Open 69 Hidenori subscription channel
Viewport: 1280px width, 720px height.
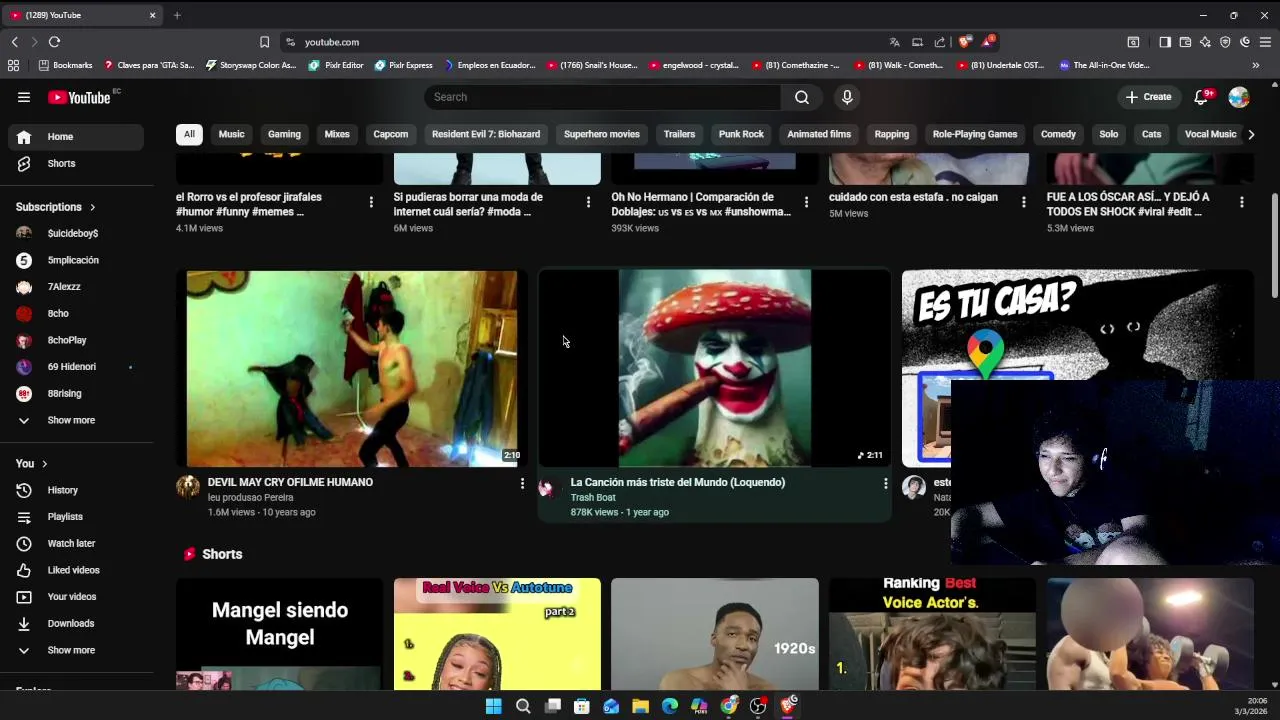click(x=77, y=367)
